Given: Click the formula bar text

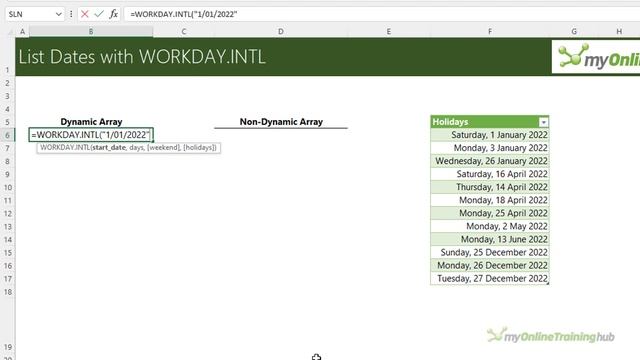Looking at the screenshot, I should point(184,14).
